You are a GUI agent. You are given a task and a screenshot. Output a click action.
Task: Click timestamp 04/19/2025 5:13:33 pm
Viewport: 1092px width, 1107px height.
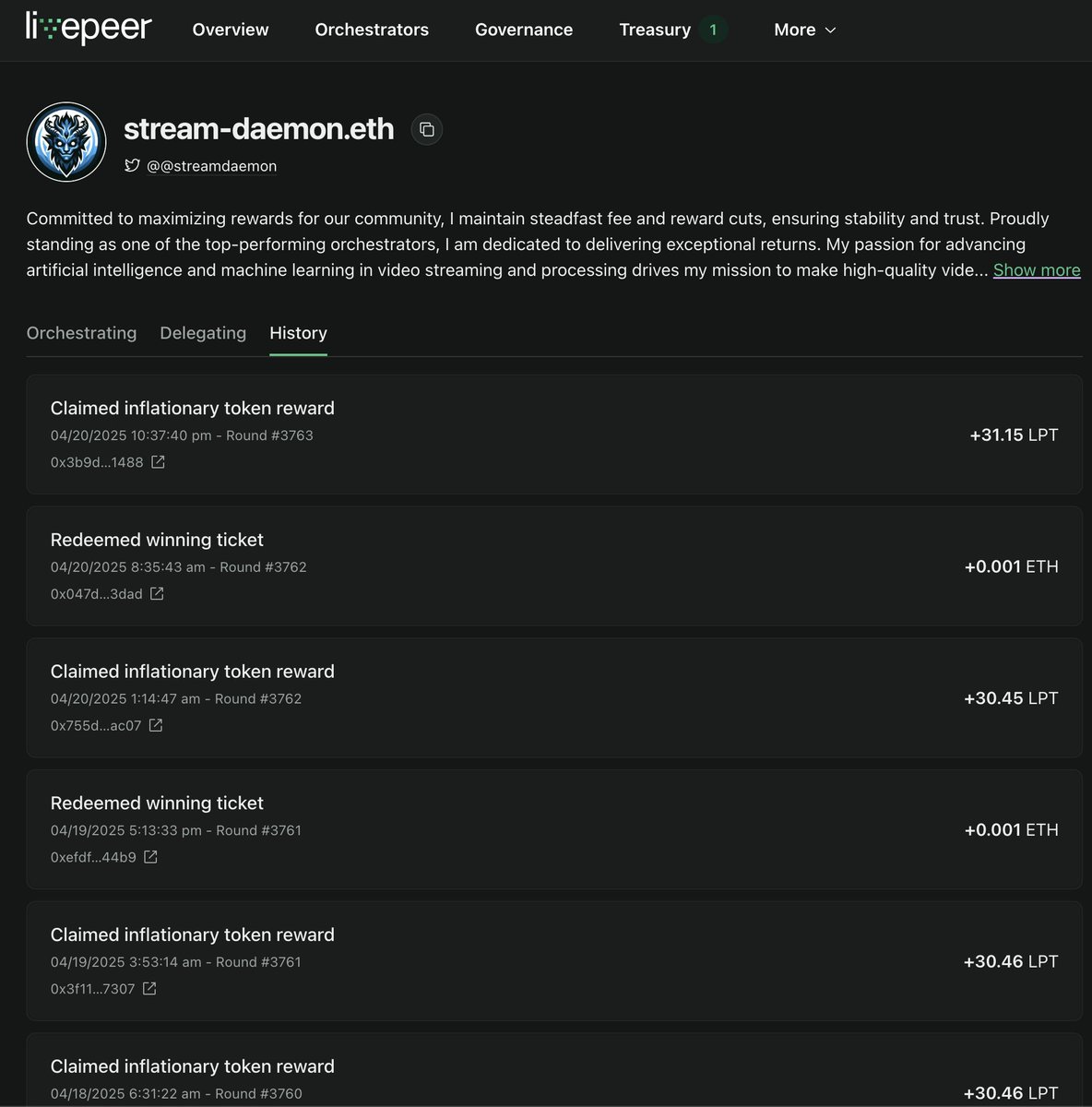click(126, 830)
